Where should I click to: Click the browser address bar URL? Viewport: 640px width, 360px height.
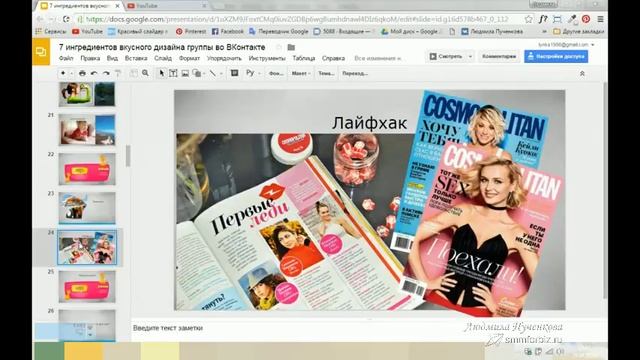(297, 19)
